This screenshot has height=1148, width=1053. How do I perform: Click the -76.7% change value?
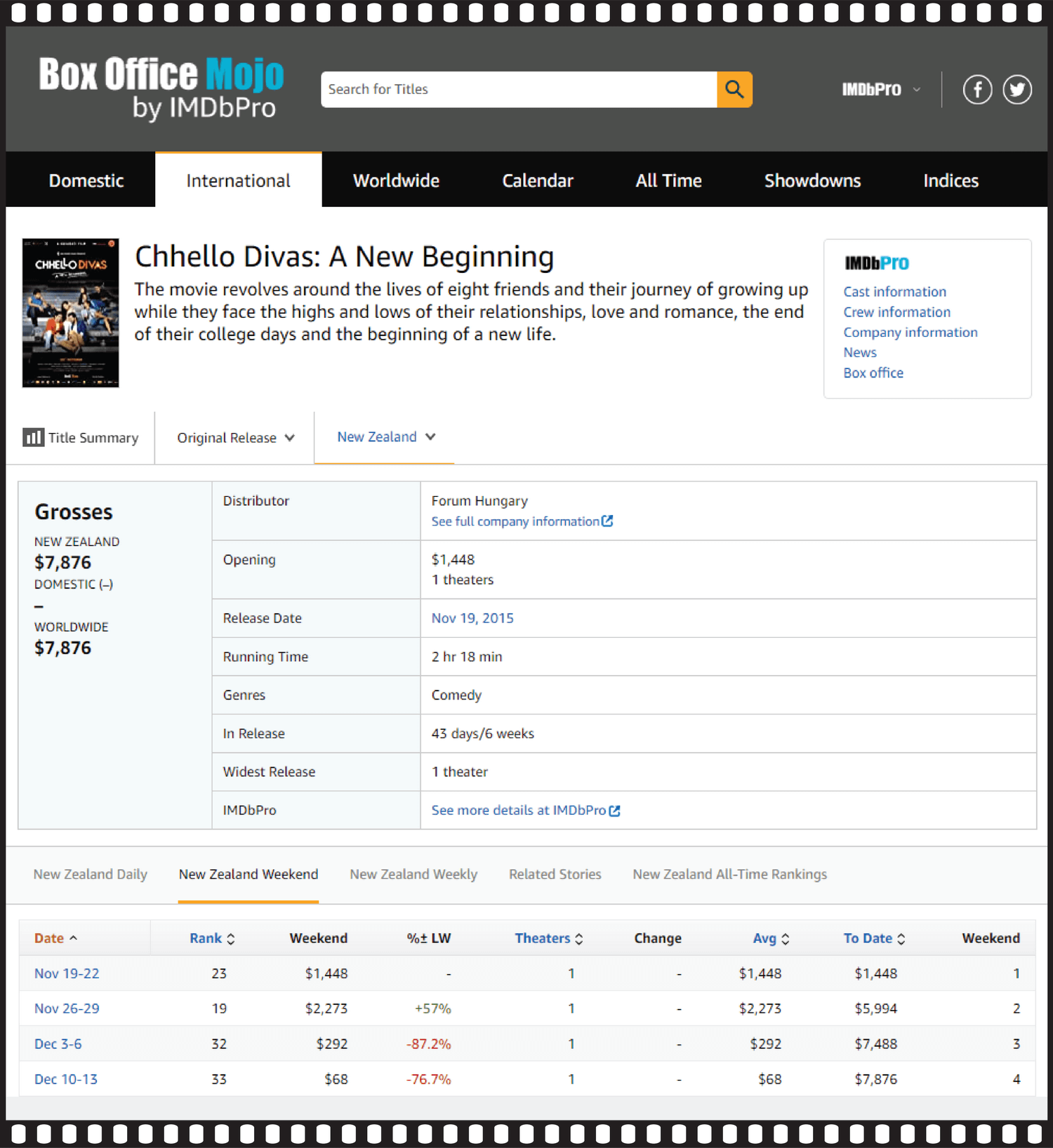pyautogui.click(x=429, y=1079)
